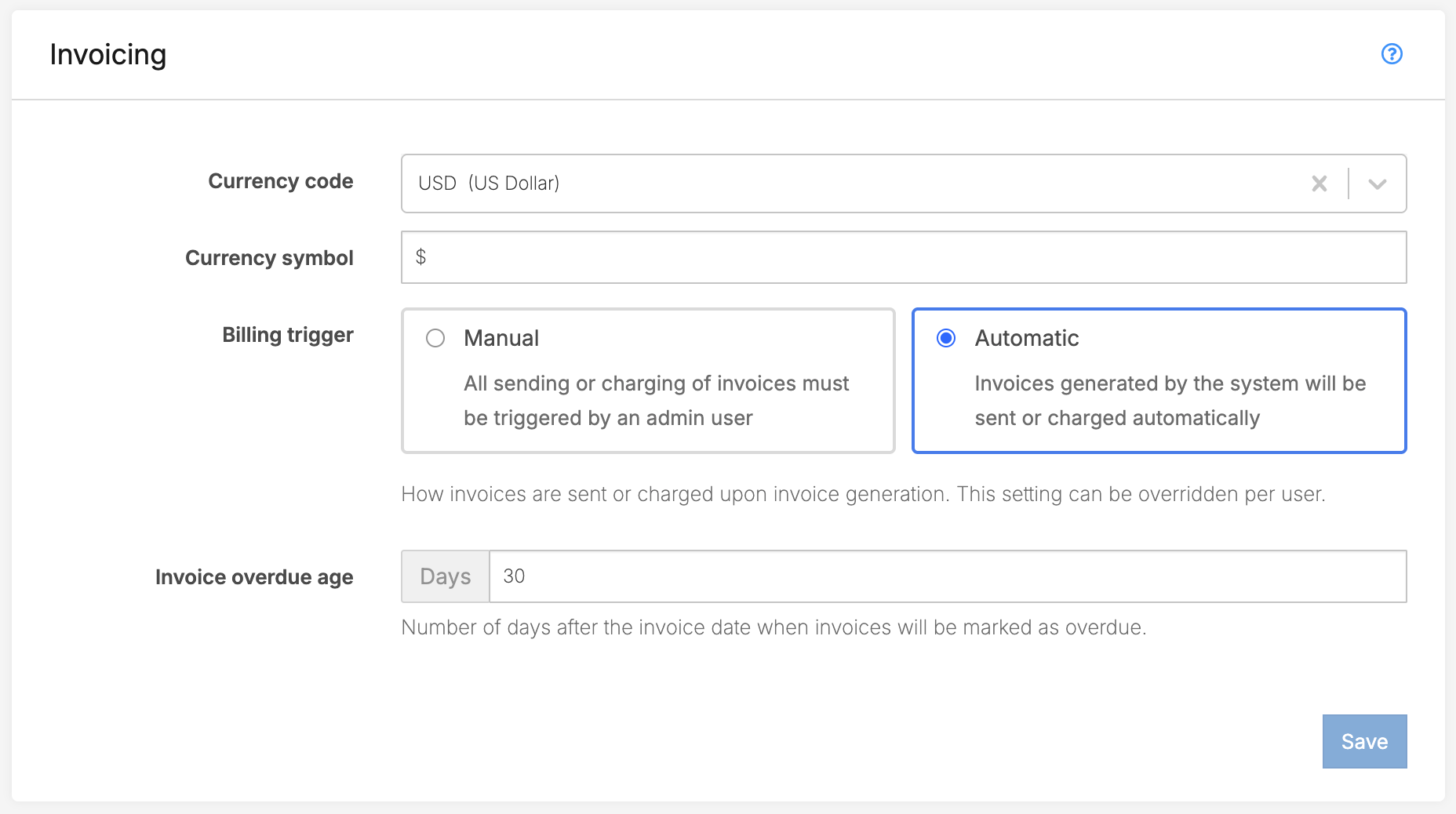Clear the selected USD currency code
Image resolution: width=1456 pixels, height=814 pixels.
click(x=1319, y=184)
